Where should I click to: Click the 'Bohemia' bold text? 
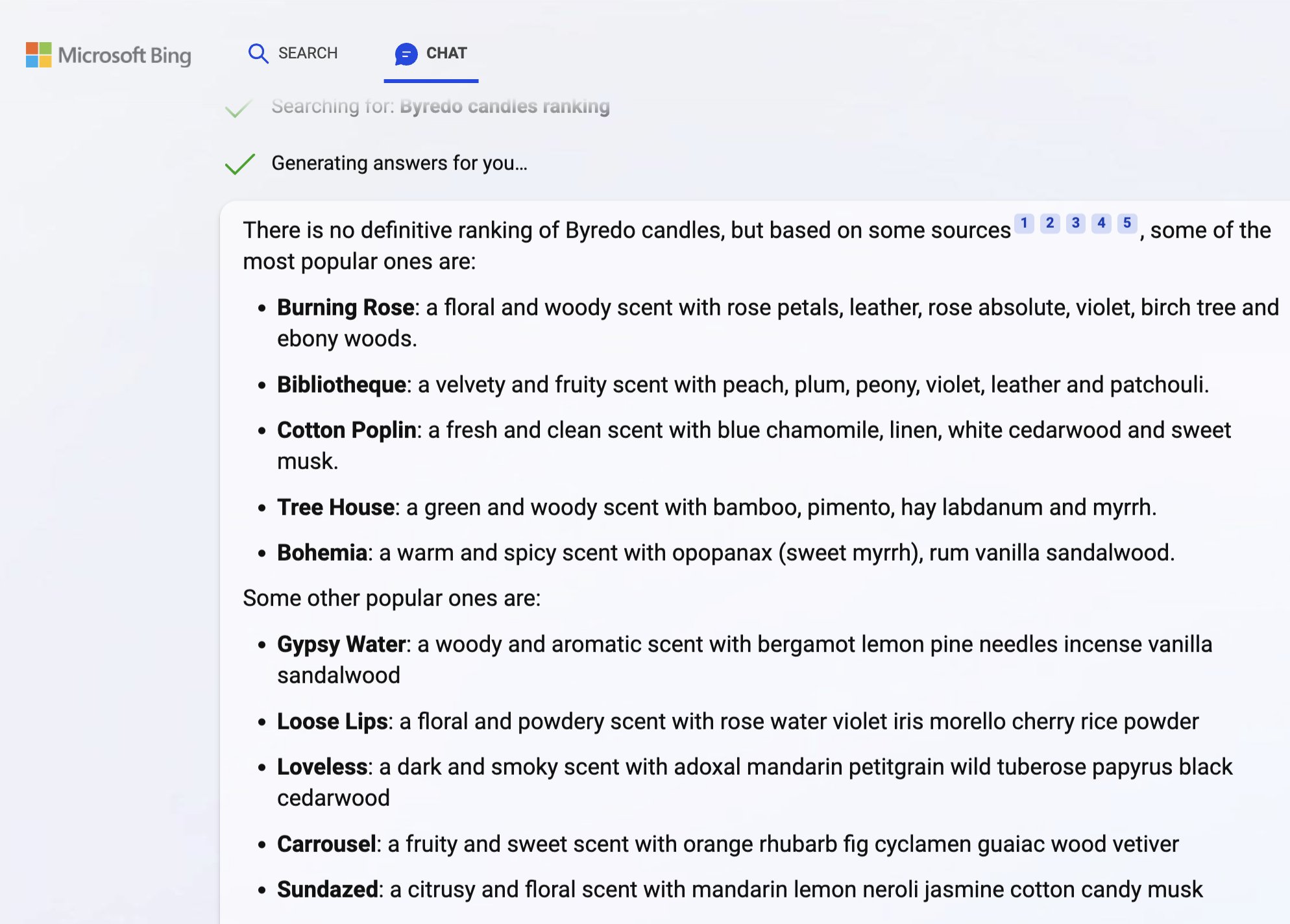[x=322, y=553]
